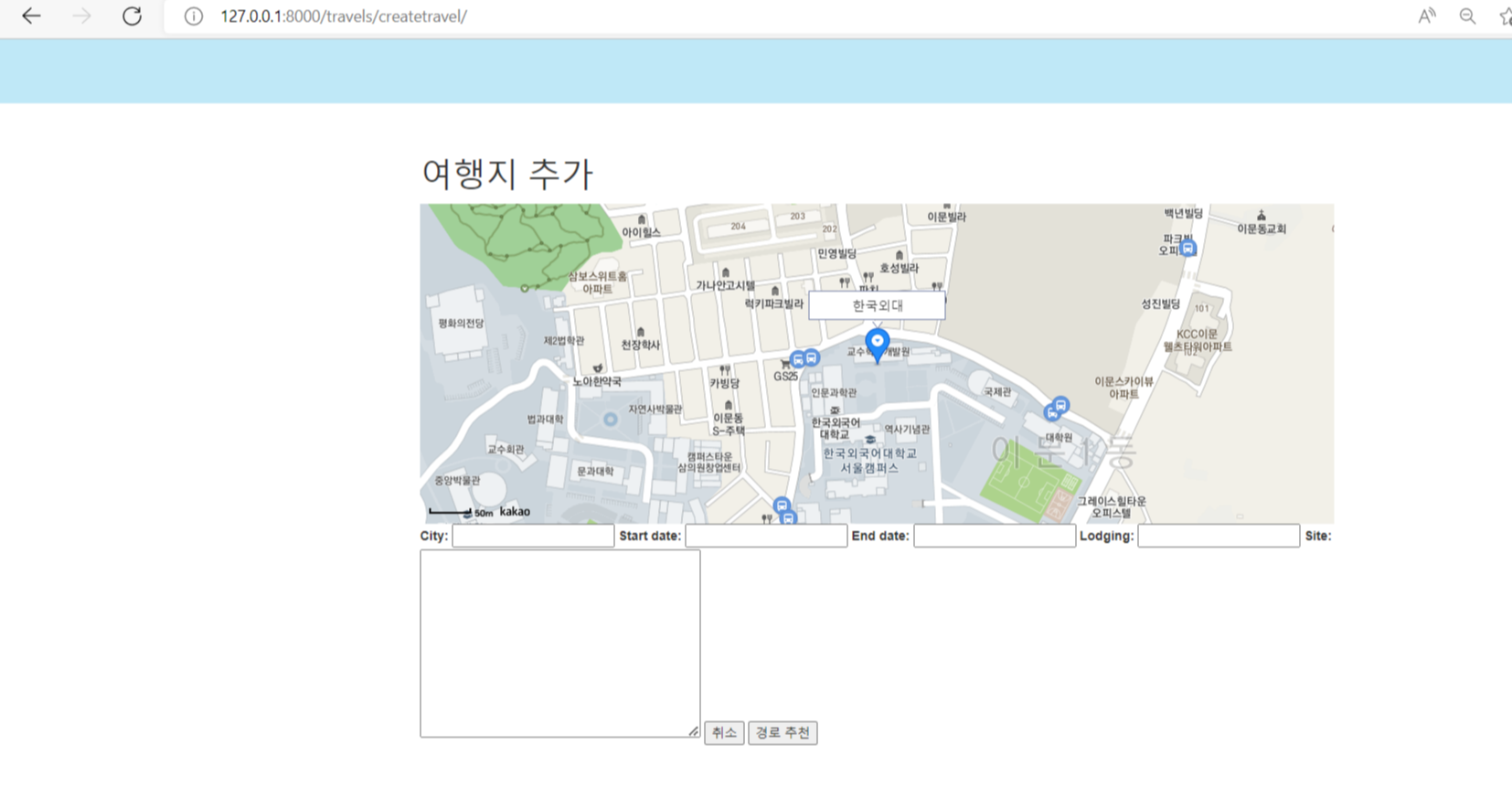The image size is (1512, 798).
Task: Click the 법과대학 map label
Action: coord(545,420)
